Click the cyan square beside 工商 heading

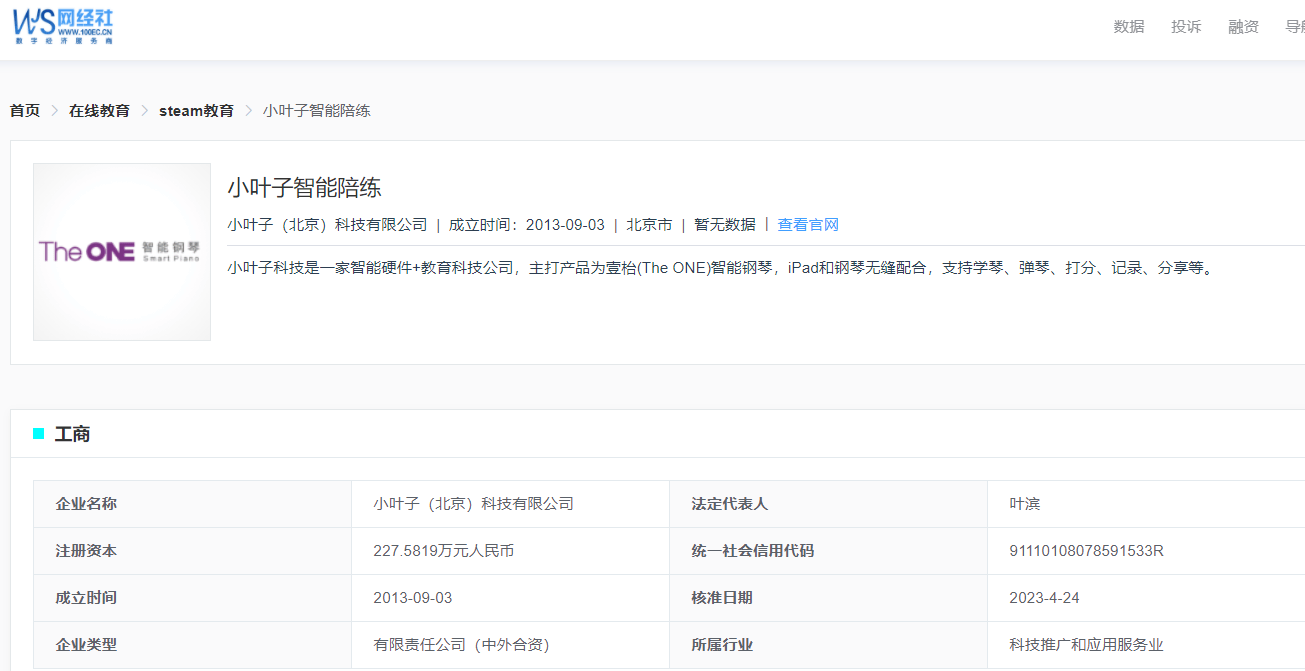point(39,433)
